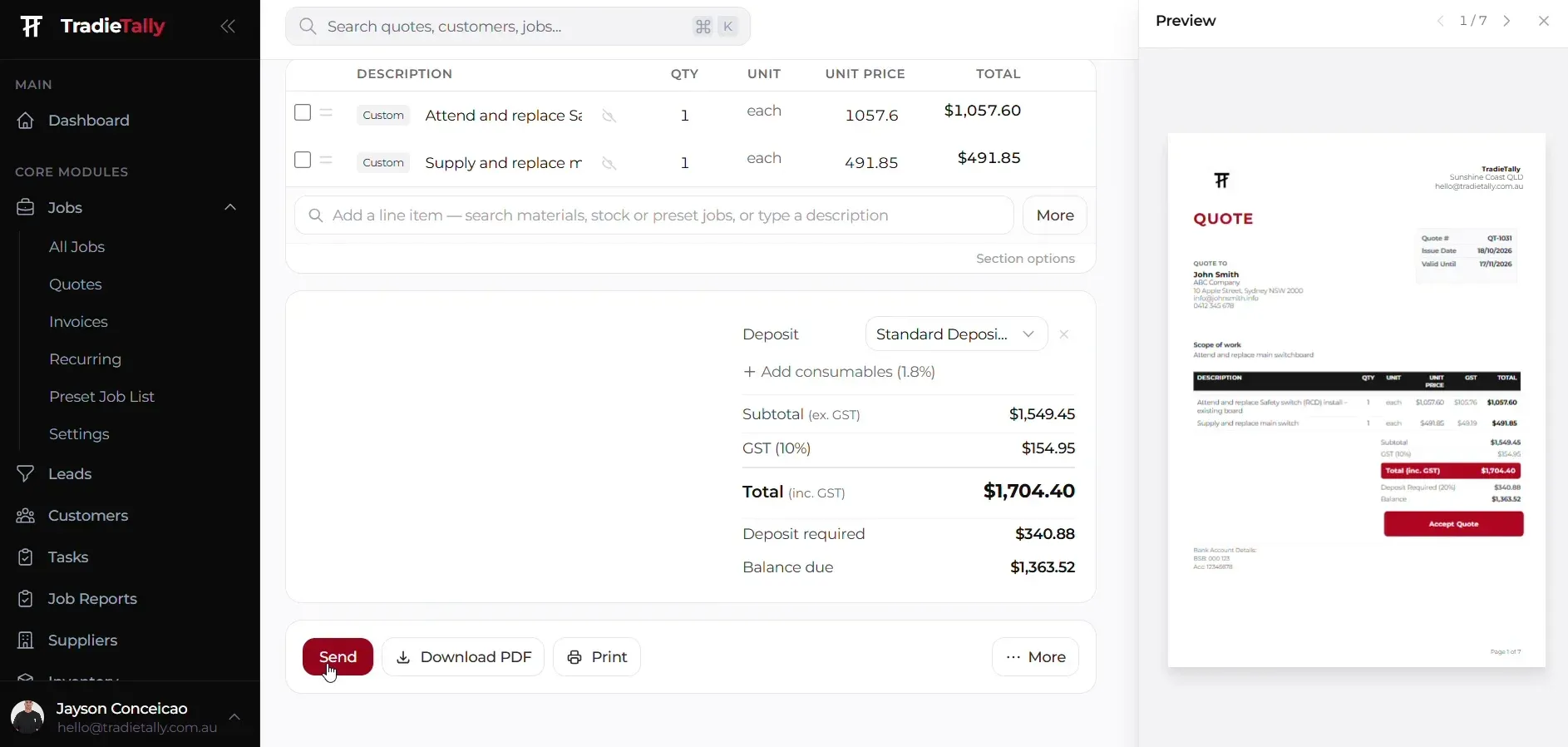
Task: Tick checkbox for Attend and replace row
Action: 303,112
